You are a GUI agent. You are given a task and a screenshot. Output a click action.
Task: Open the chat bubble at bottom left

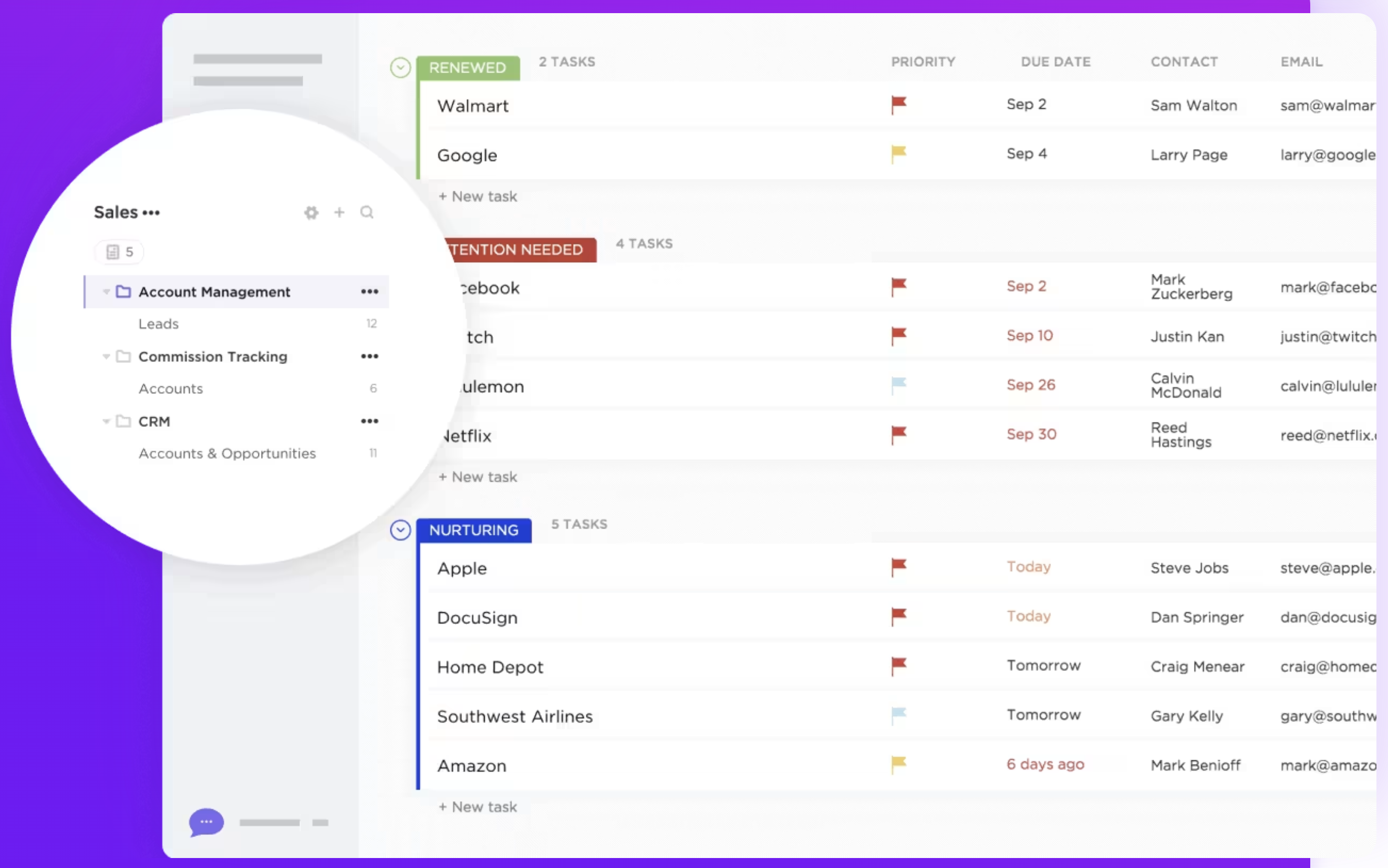point(206,823)
